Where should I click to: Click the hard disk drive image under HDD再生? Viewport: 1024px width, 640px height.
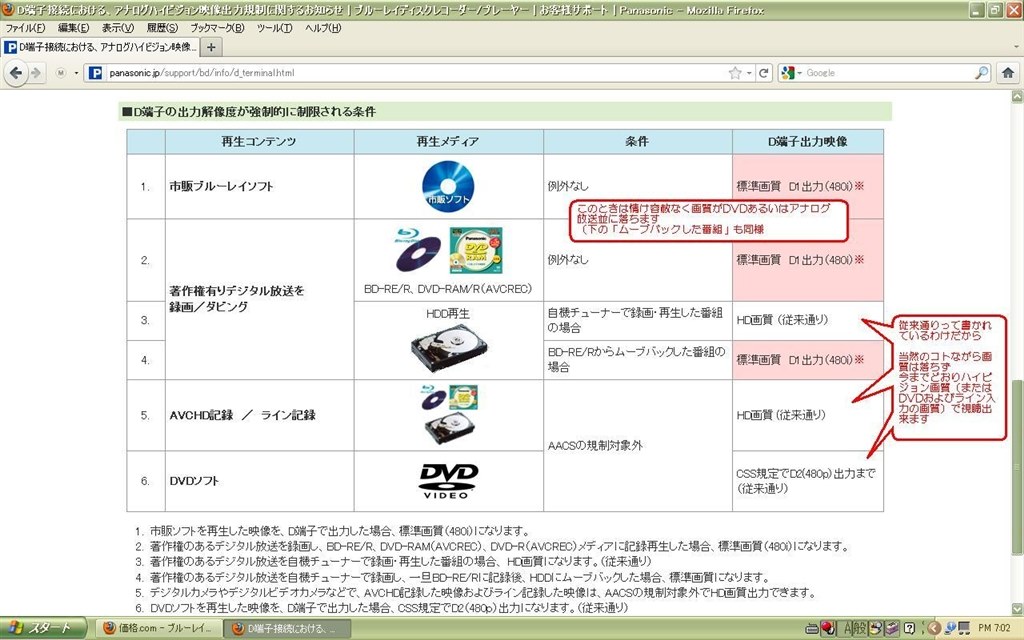(x=449, y=347)
